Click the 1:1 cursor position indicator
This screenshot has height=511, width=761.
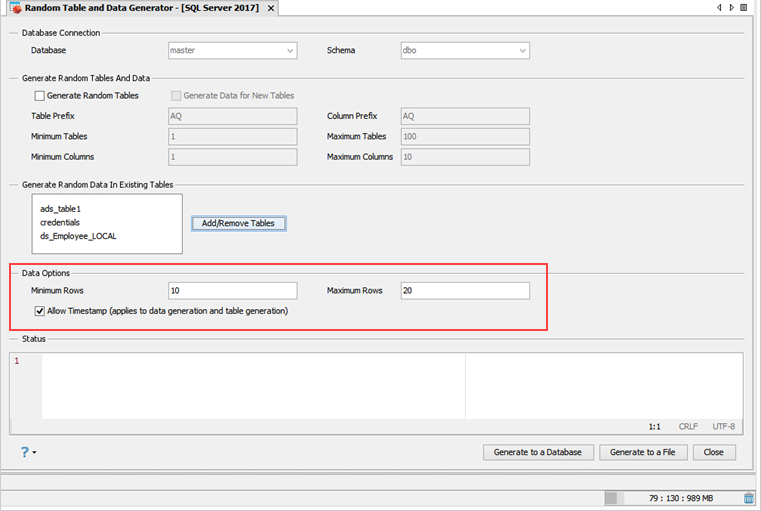click(x=654, y=427)
